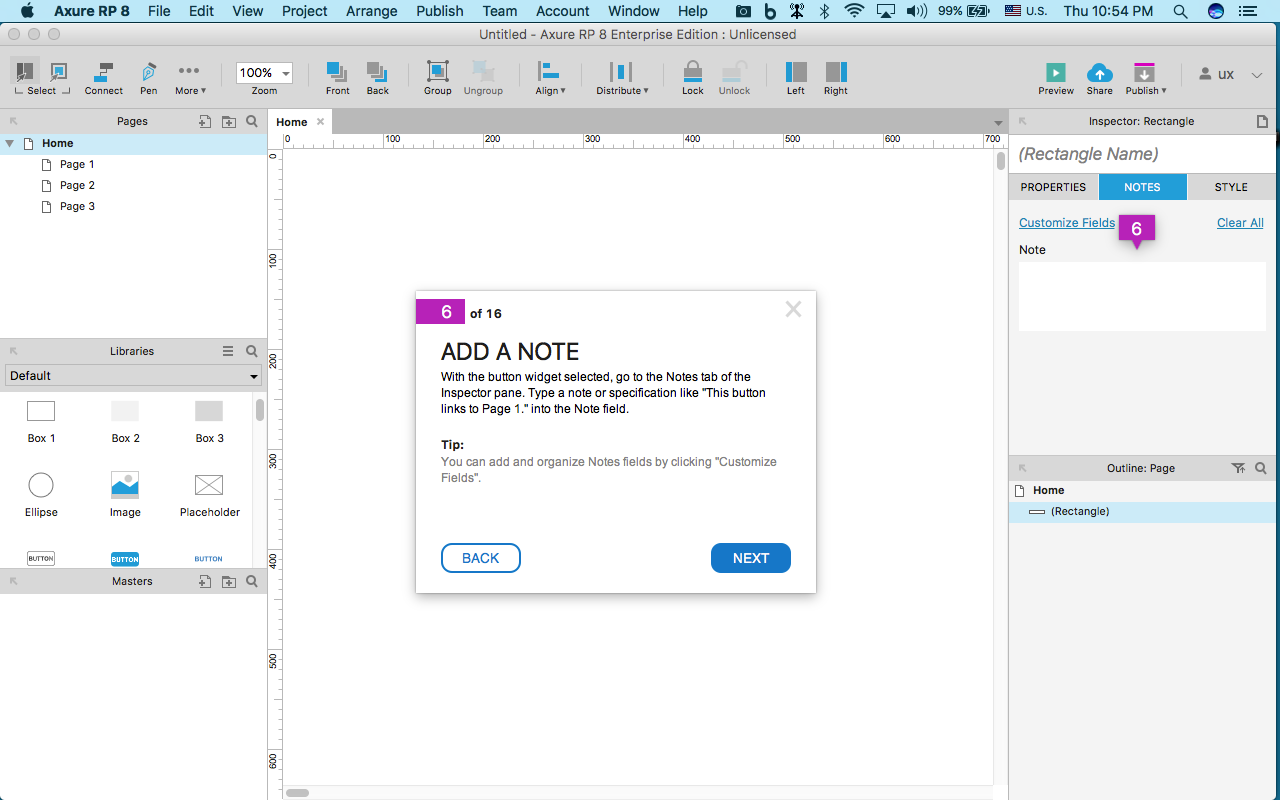Send the selection to Back

pos(377,78)
